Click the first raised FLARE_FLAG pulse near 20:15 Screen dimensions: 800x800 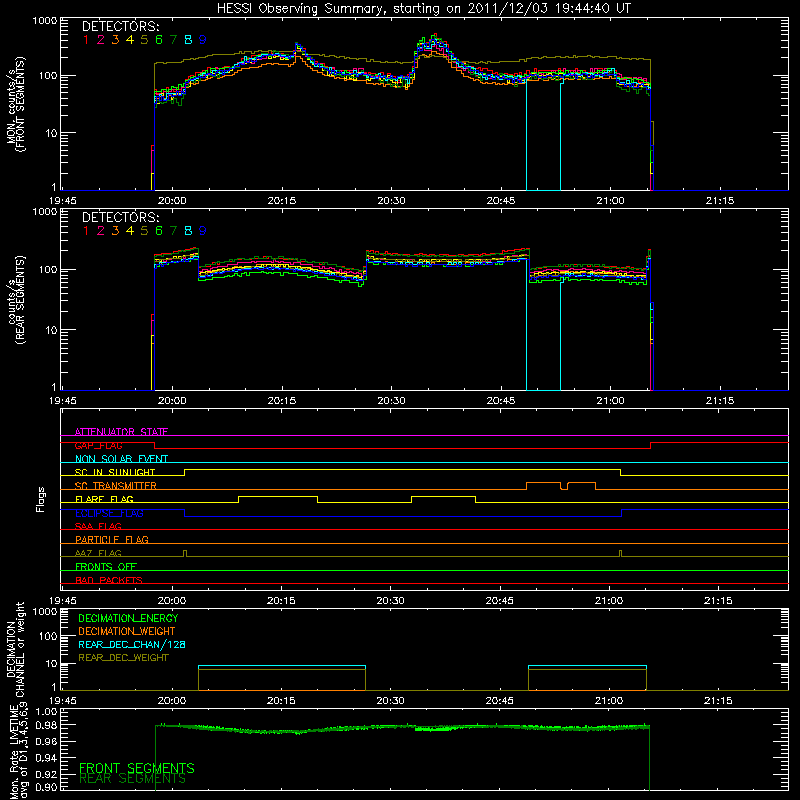pyautogui.click(x=278, y=499)
